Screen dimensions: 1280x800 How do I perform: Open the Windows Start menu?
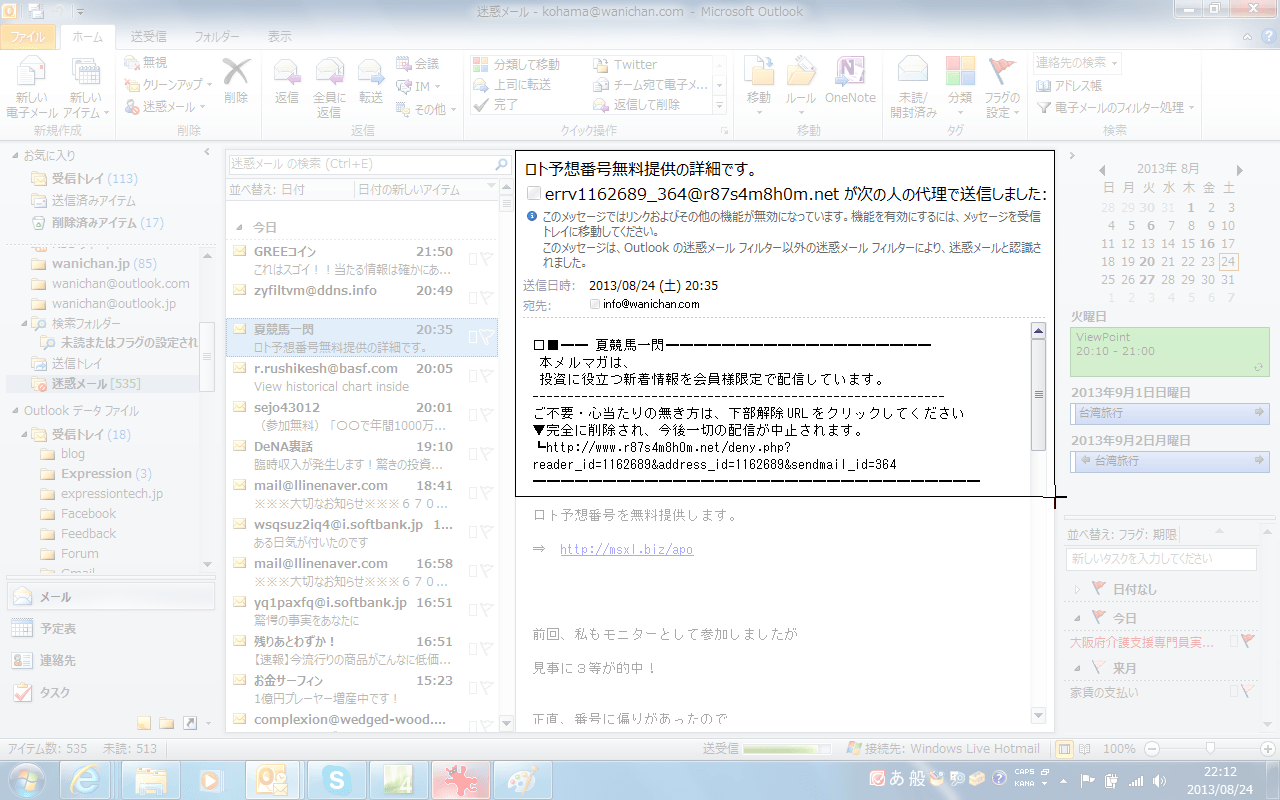[27, 778]
